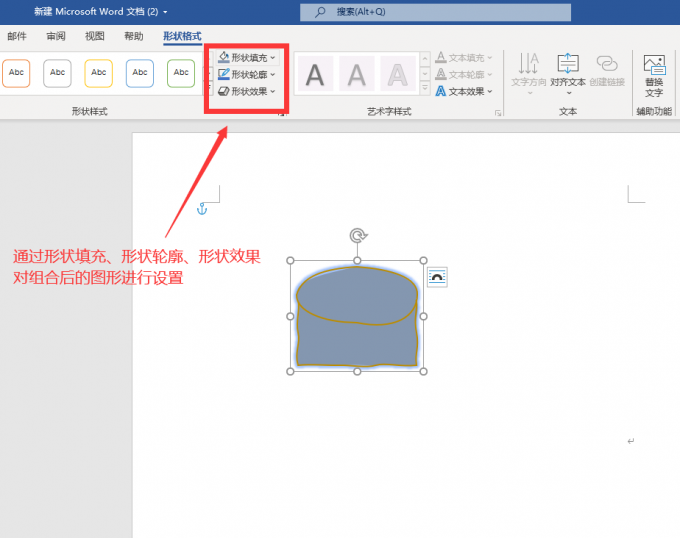Open the 形状轮廓 shape outline menu
This screenshot has height=538, width=680.
(246, 75)
